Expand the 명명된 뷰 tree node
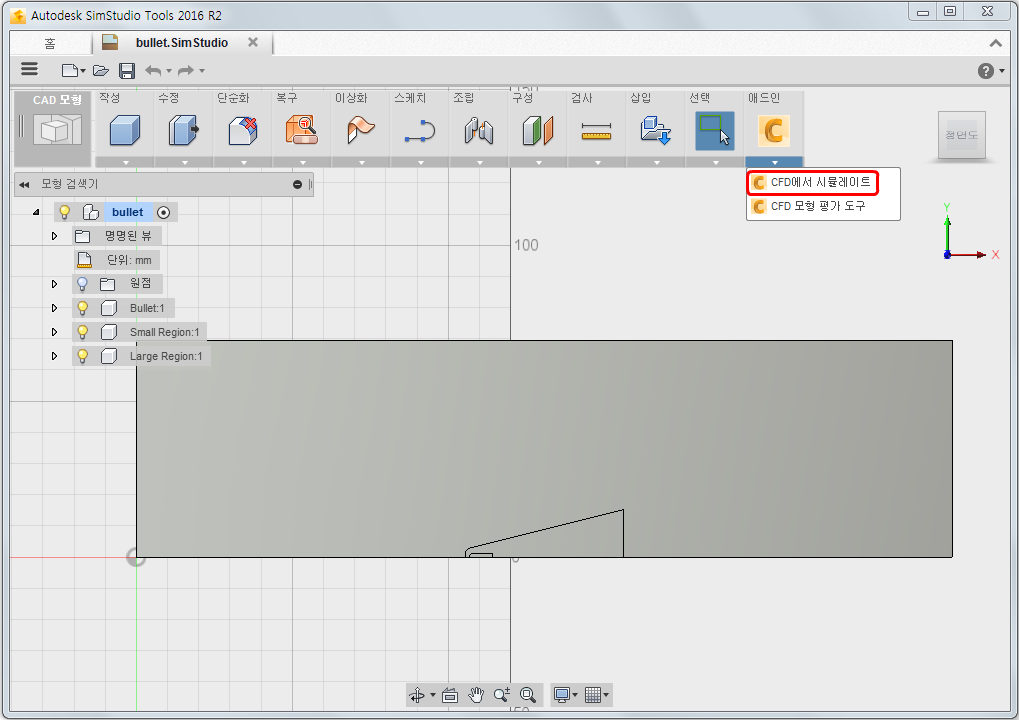This screenshot has height=720, width=1019. click(55, 236)
